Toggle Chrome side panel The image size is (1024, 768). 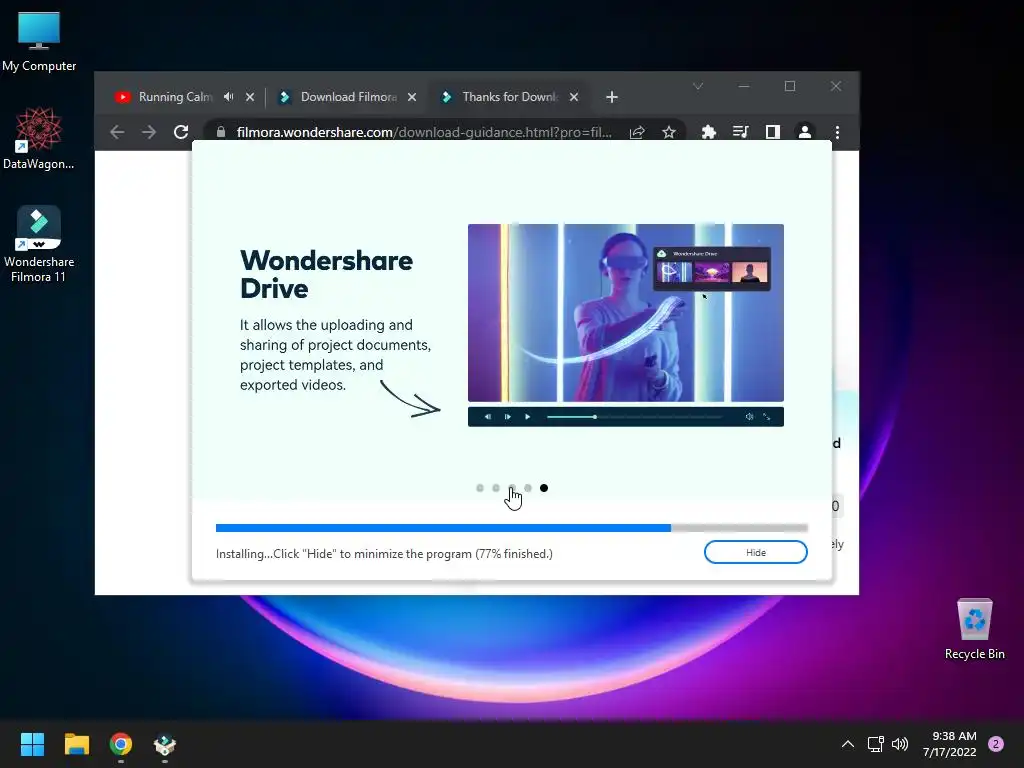tap(773, 133)
